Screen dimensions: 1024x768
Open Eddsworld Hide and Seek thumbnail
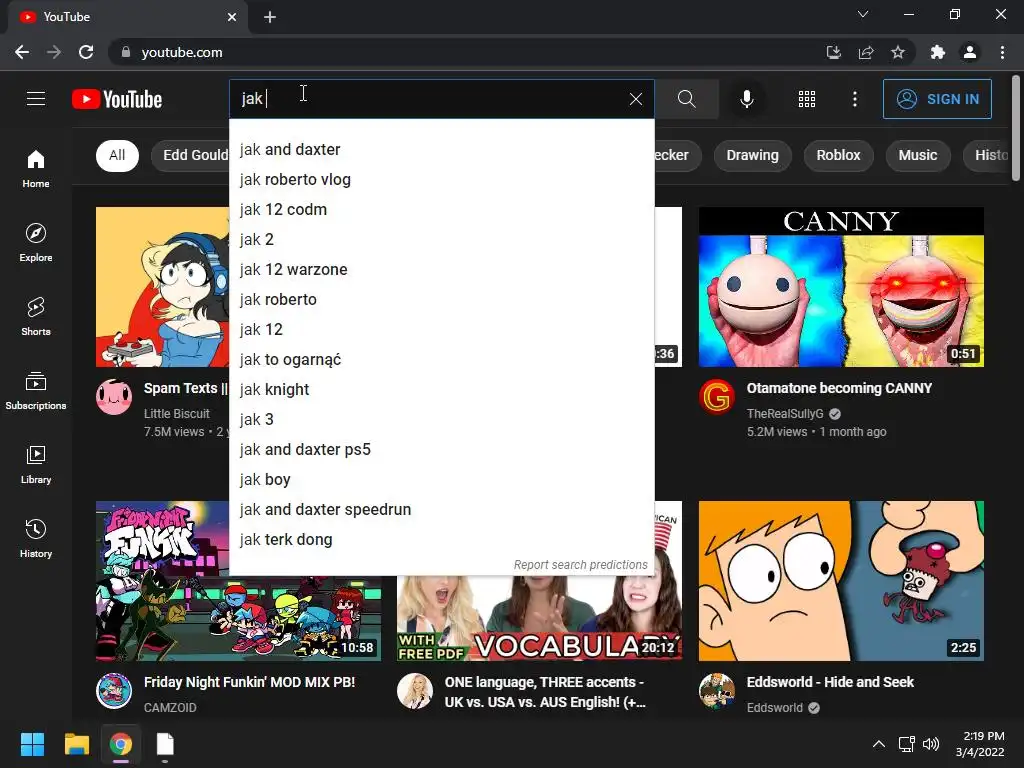841,581
